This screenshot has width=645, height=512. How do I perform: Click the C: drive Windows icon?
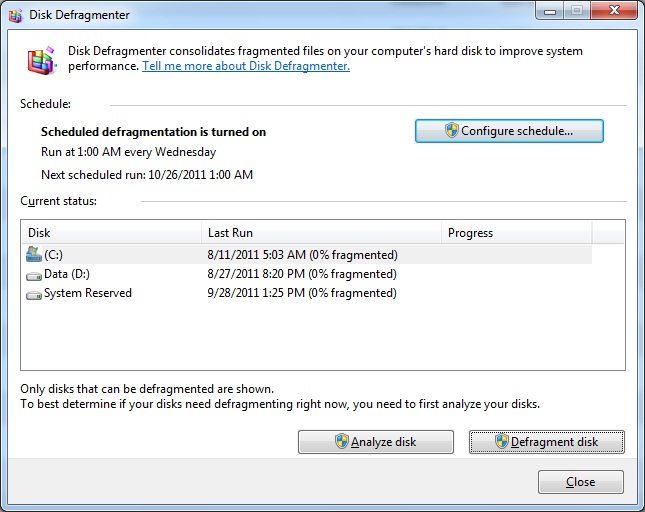coord(34,255)
